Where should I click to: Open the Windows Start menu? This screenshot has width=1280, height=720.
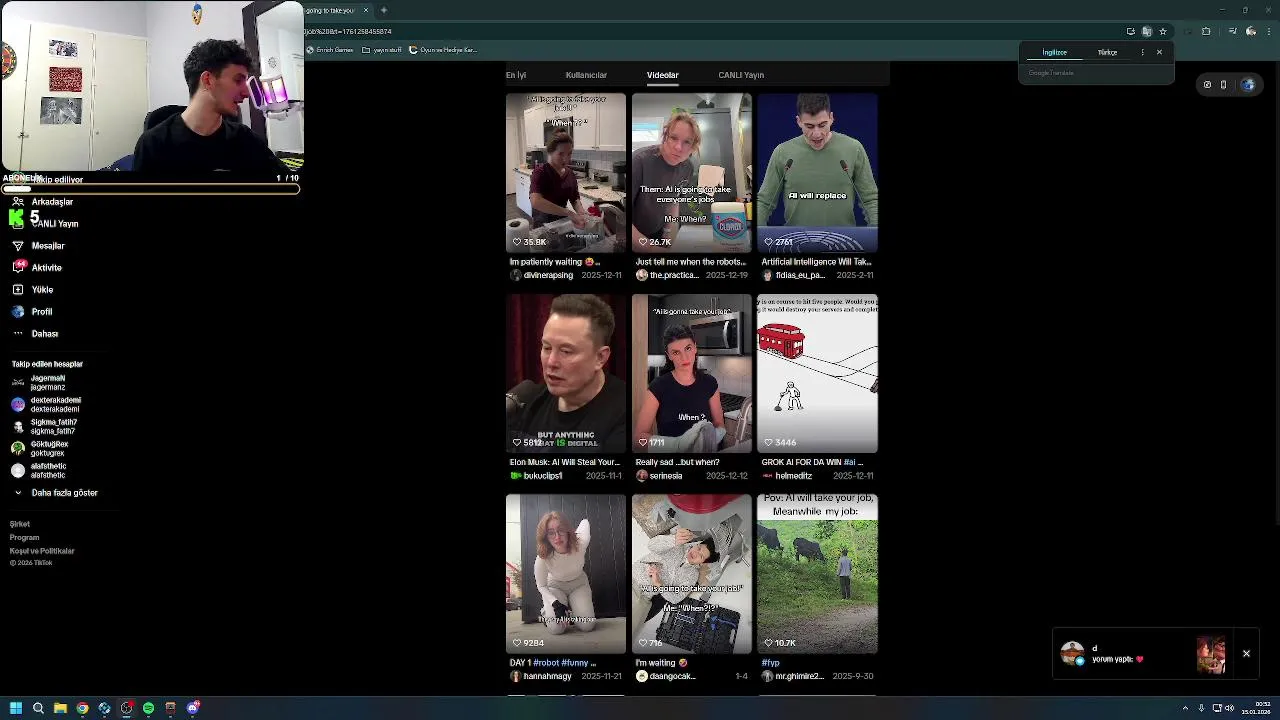click(x=16, y=708)
